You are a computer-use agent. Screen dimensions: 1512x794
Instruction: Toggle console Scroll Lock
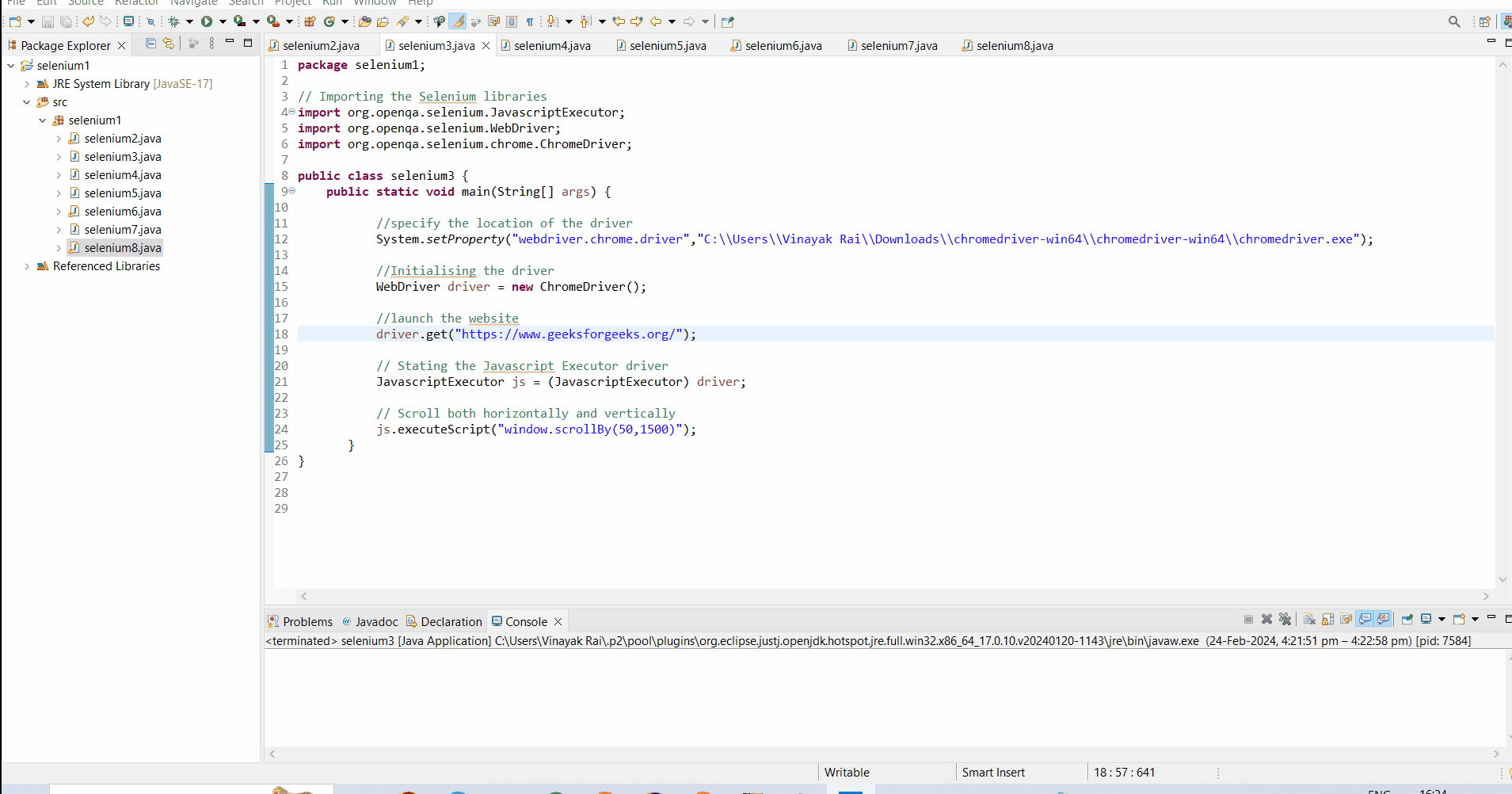pyautogui.click(x=1327, y=619)
